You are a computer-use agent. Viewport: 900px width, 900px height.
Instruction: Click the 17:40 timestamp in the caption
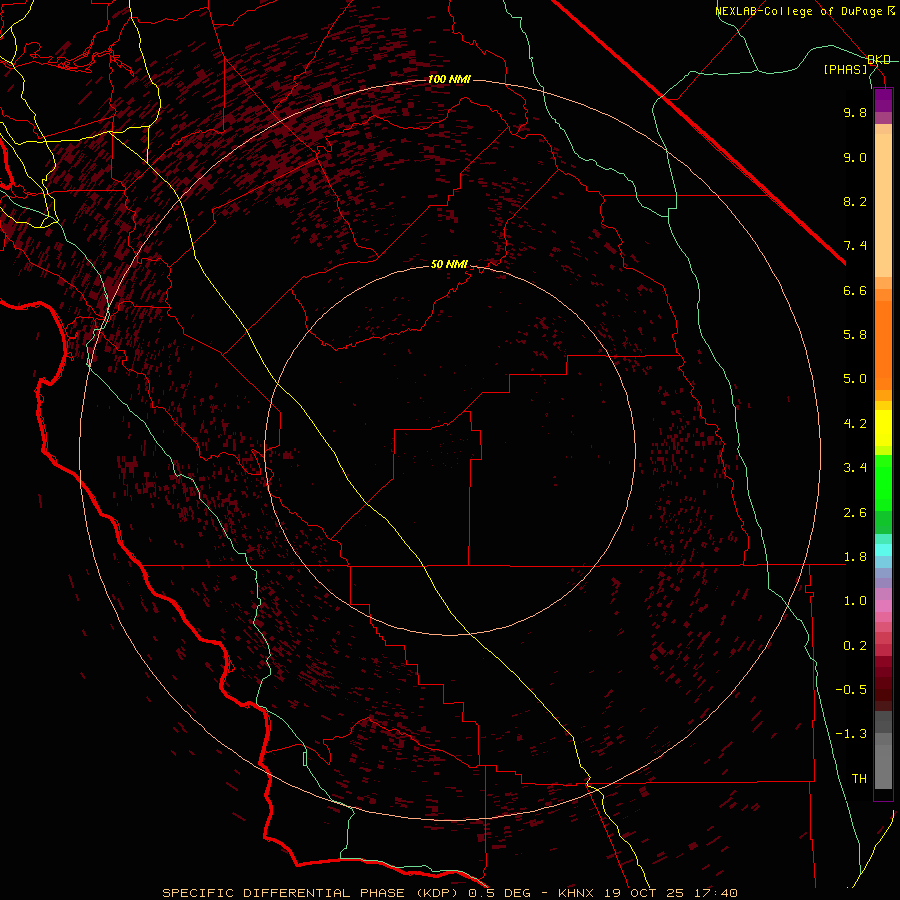pos(718,892)
